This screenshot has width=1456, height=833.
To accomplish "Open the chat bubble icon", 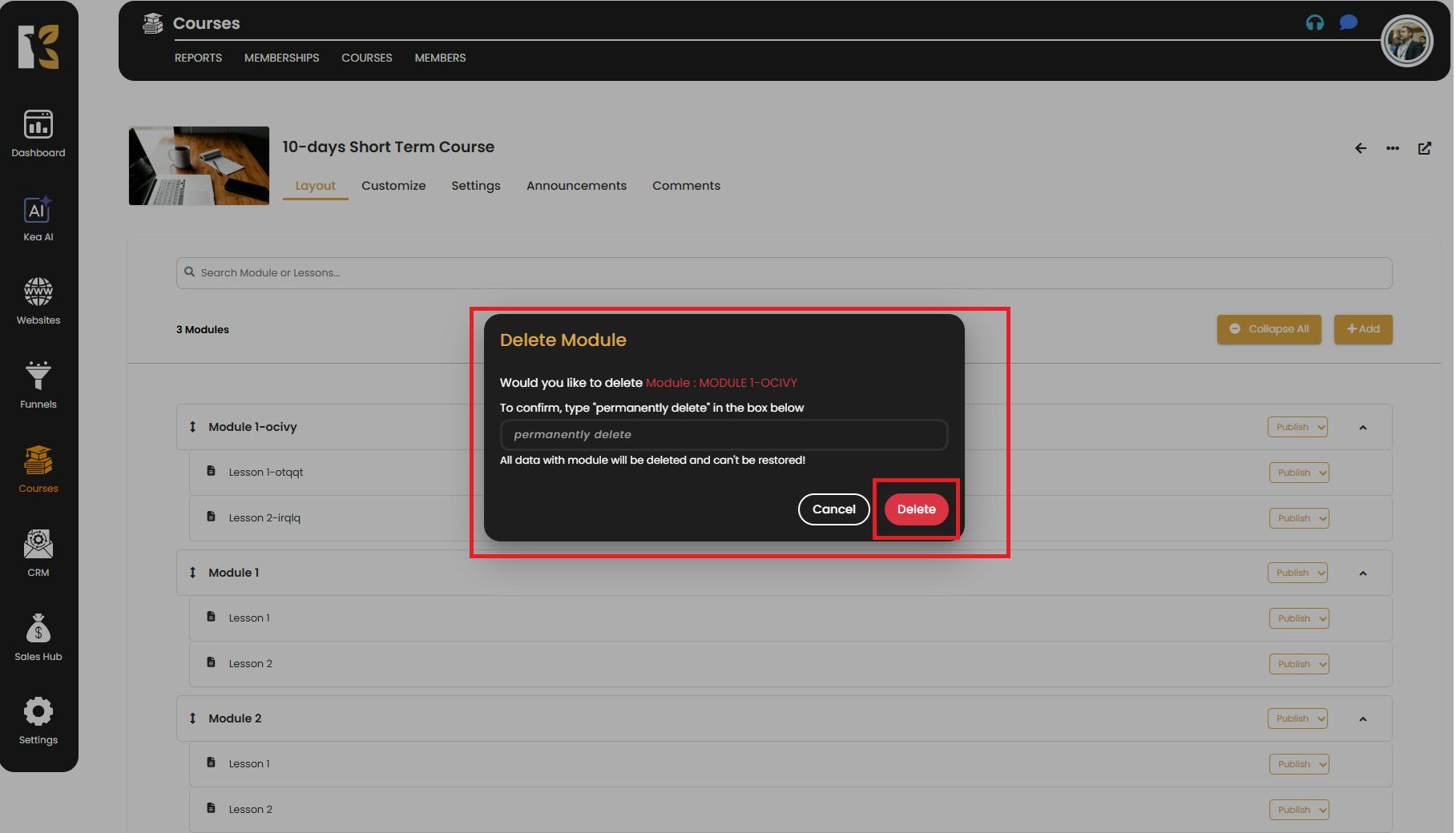I will 1349,22.
